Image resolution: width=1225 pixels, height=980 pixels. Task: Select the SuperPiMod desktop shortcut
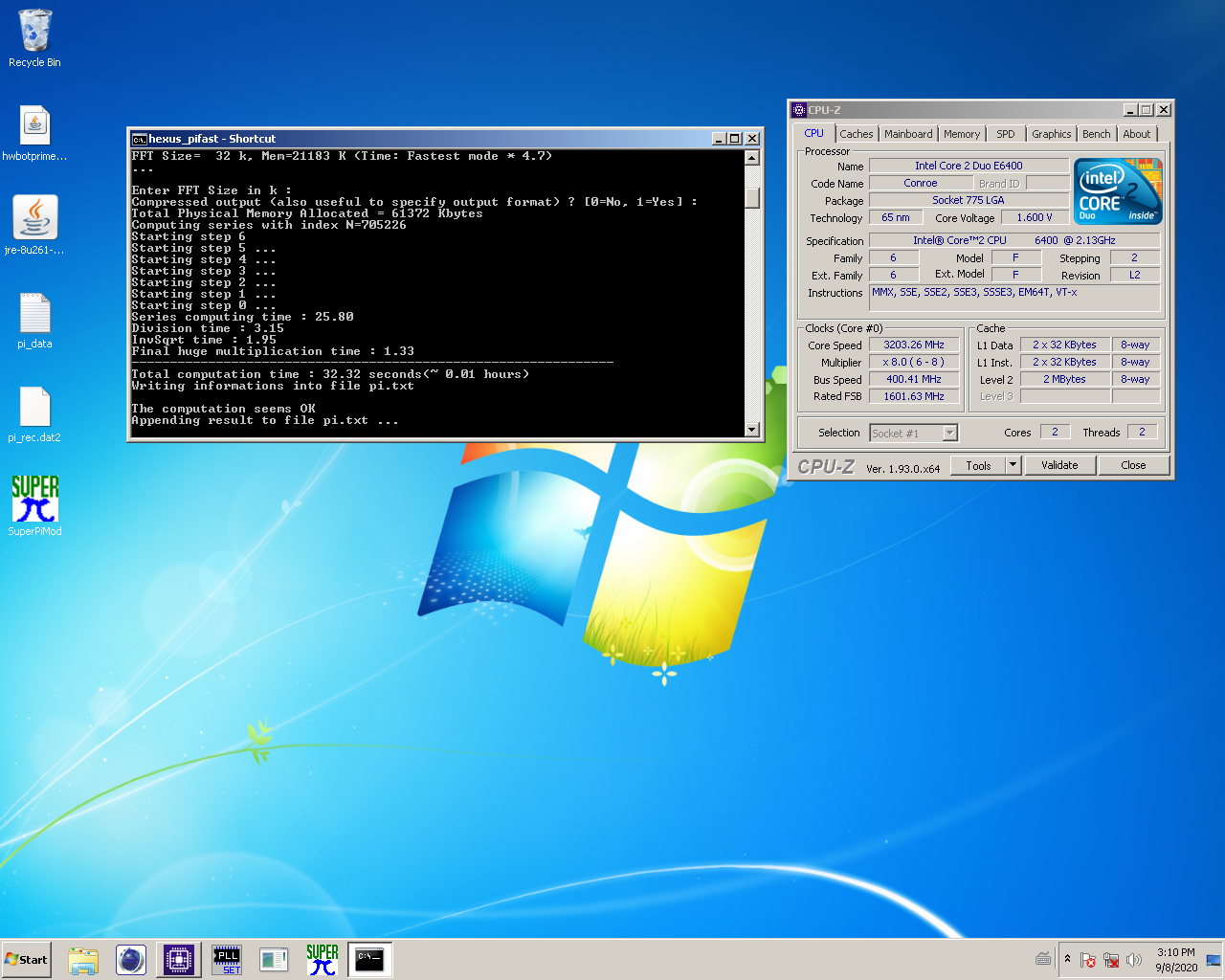(34, 506)
